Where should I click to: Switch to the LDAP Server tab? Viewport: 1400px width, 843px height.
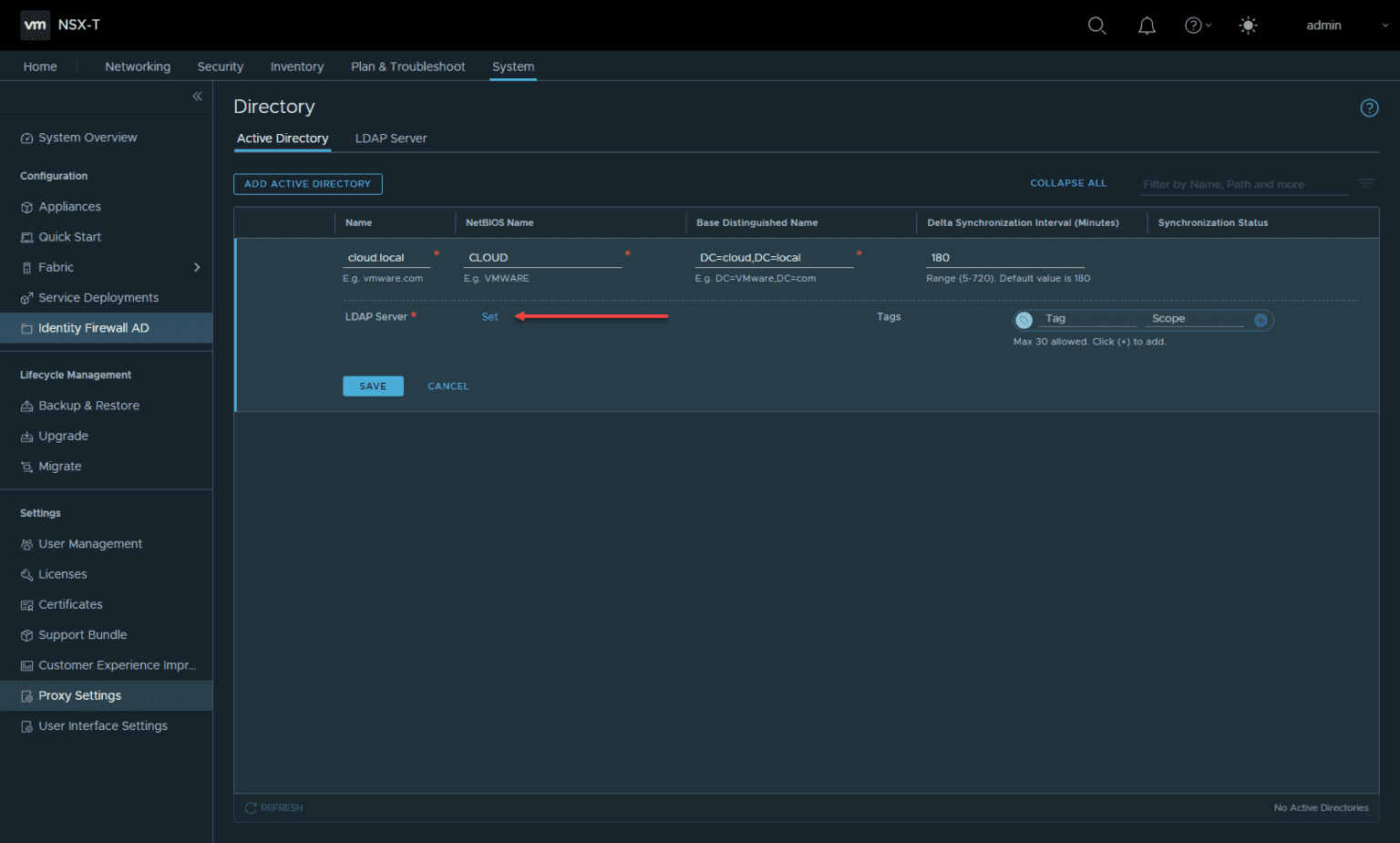(391, 138)
